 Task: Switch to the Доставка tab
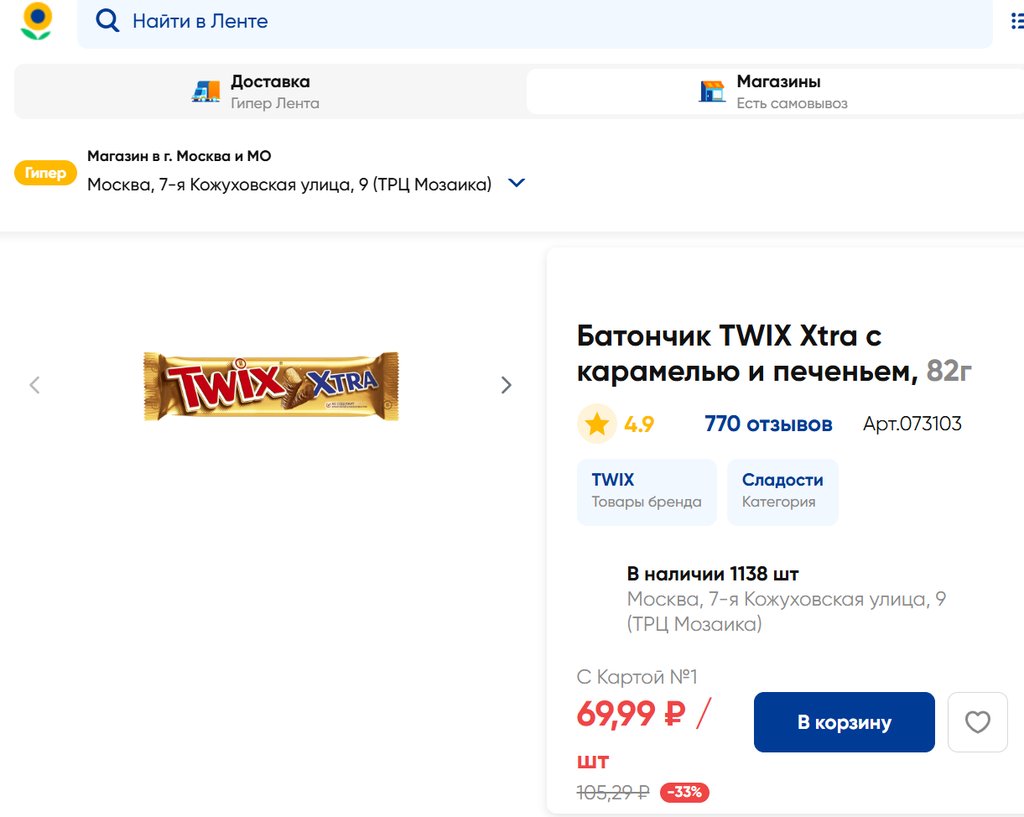[270, 91]
